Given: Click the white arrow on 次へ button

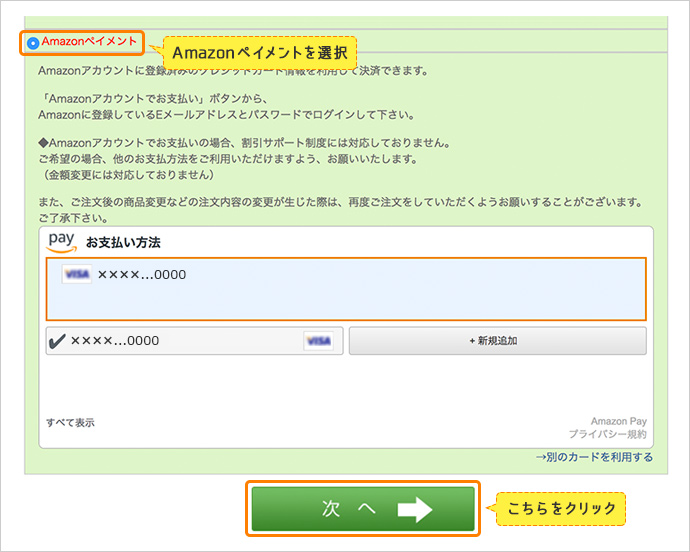Looking at the screenshot, I should 415,509.
